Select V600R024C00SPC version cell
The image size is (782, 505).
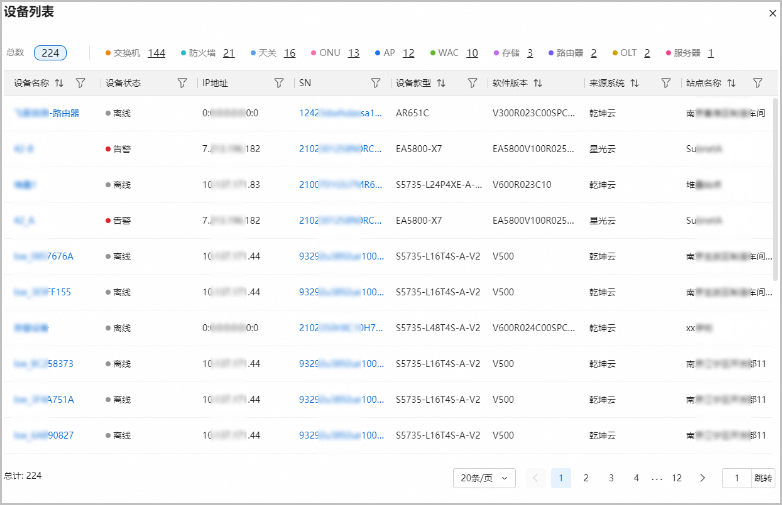[534, 328]
